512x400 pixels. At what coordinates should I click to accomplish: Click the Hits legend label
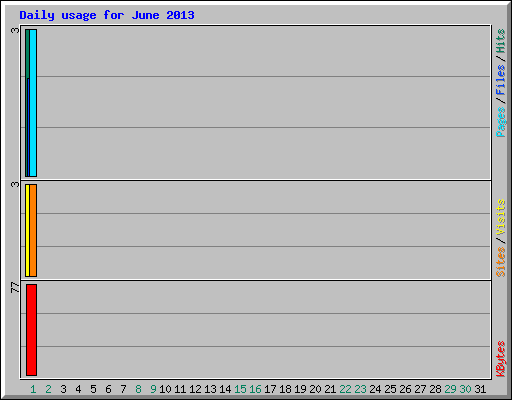[x=500, y=41]
